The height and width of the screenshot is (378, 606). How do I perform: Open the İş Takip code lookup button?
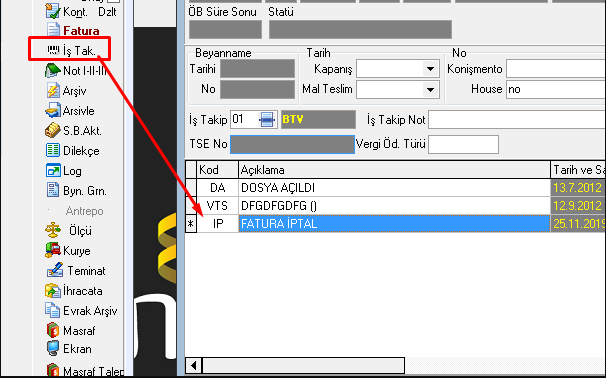(267, 119)
